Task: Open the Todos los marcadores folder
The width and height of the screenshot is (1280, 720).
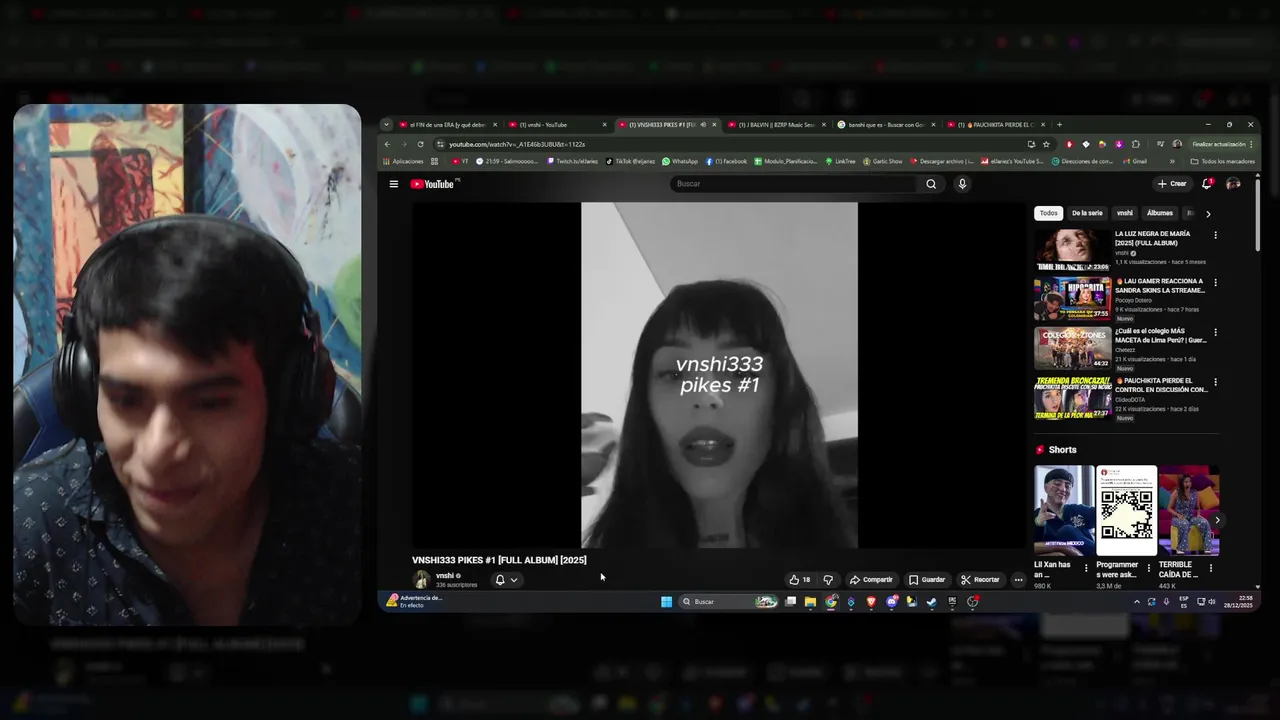Action: click(1222, 161)
